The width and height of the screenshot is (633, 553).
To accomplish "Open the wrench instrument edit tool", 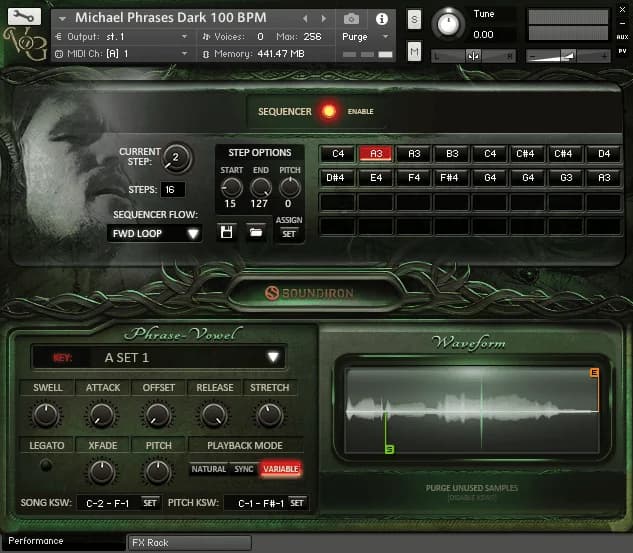I will click(24, 17).
